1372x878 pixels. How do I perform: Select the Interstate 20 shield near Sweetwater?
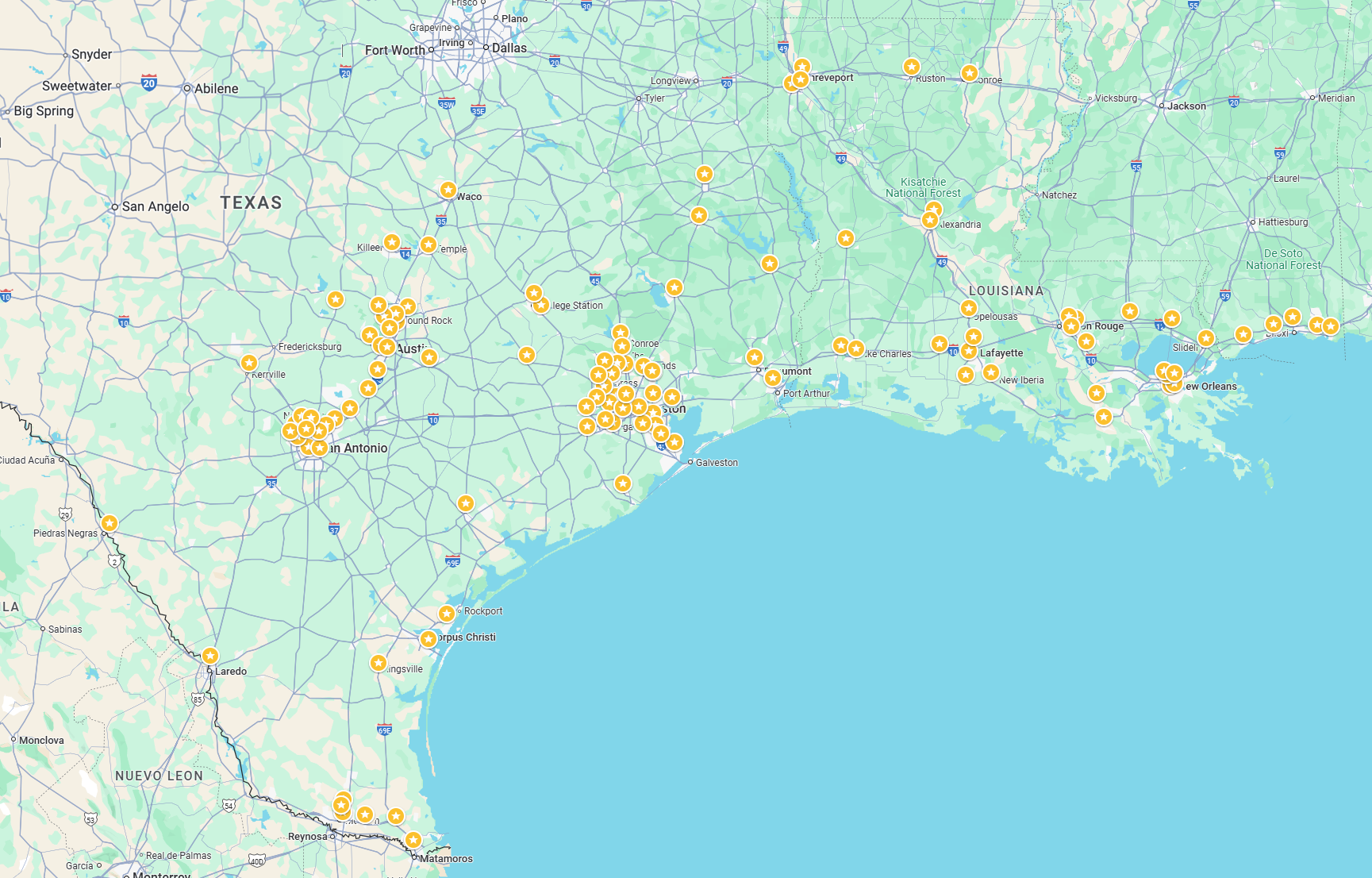(149, 83)
